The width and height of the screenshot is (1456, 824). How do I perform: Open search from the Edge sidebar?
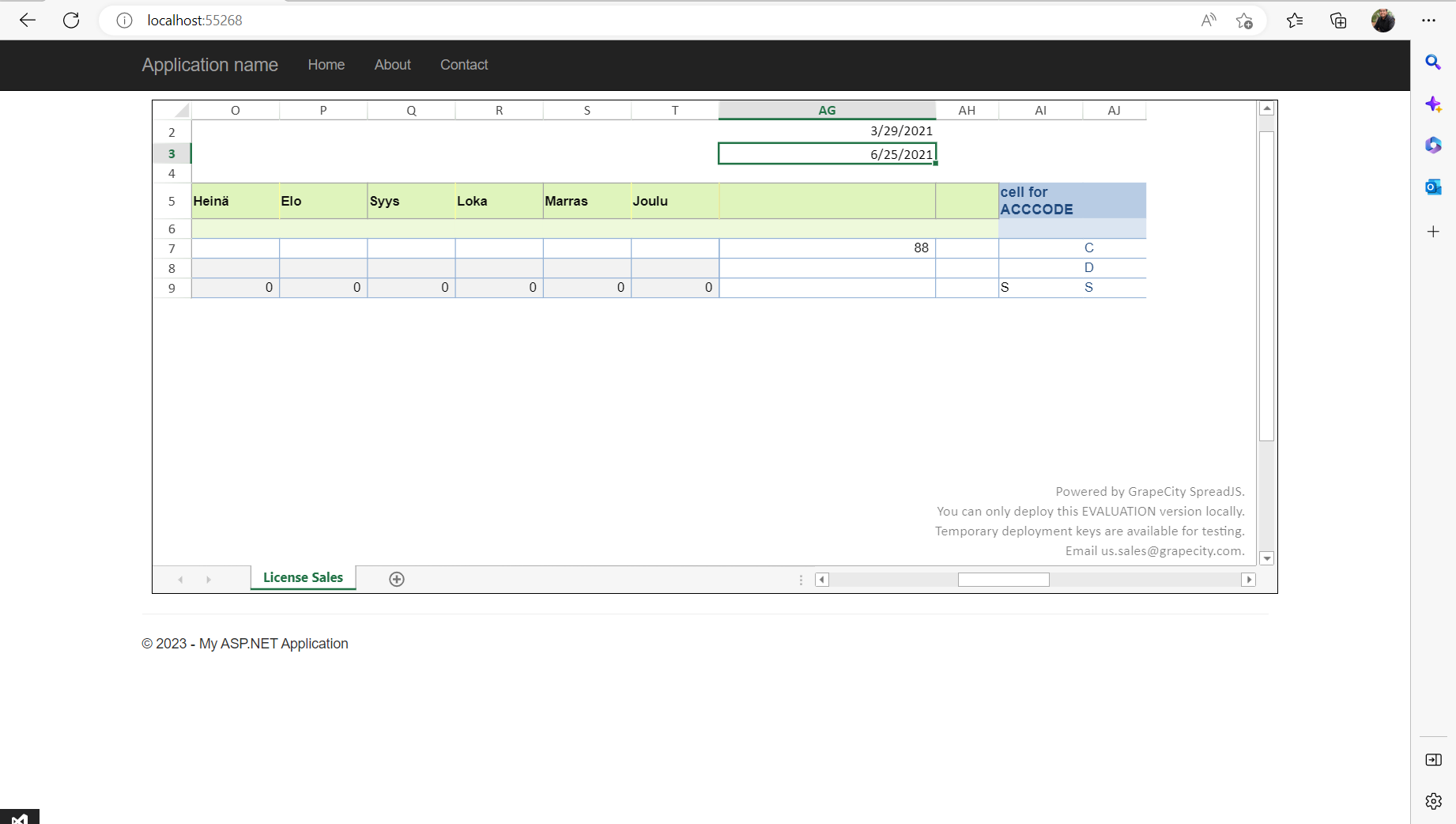pos(1433,62)
